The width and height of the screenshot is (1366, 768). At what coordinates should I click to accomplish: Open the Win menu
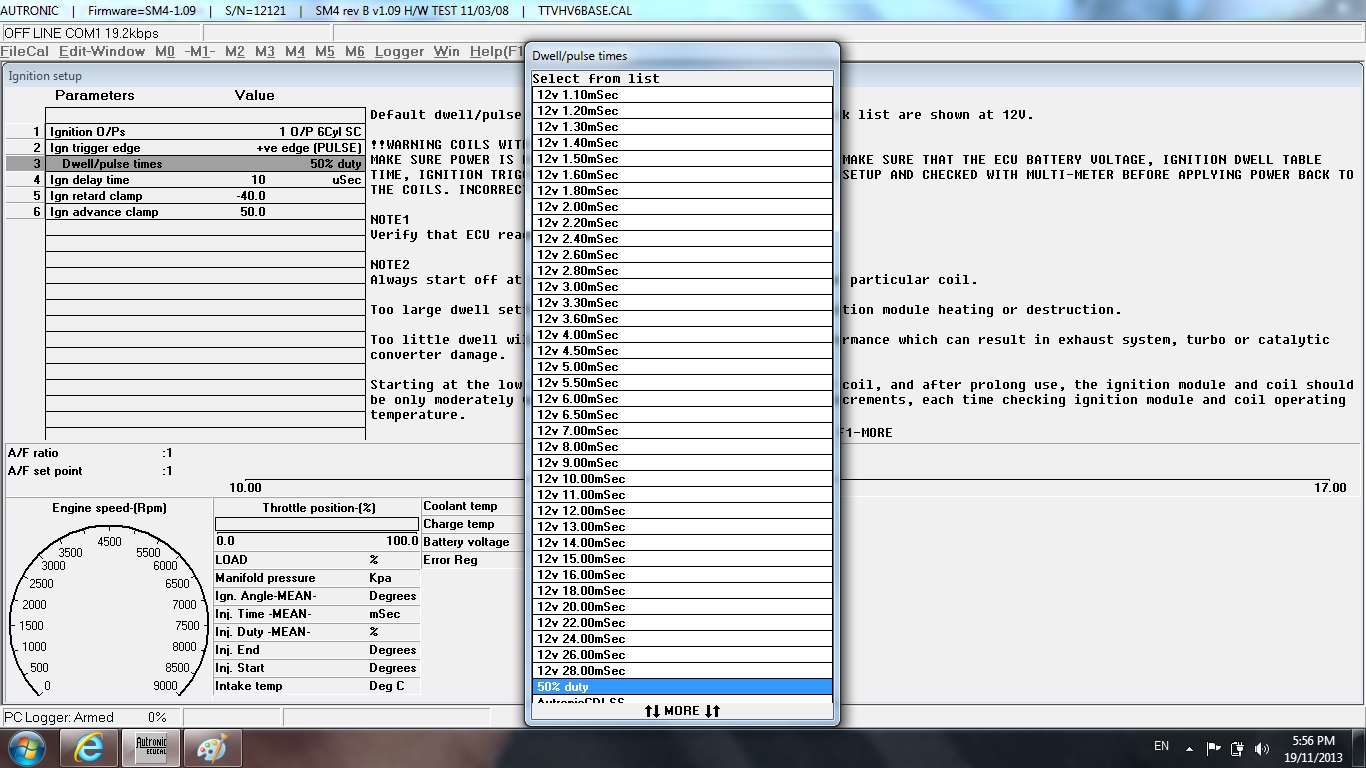click(x=446, y=51)
